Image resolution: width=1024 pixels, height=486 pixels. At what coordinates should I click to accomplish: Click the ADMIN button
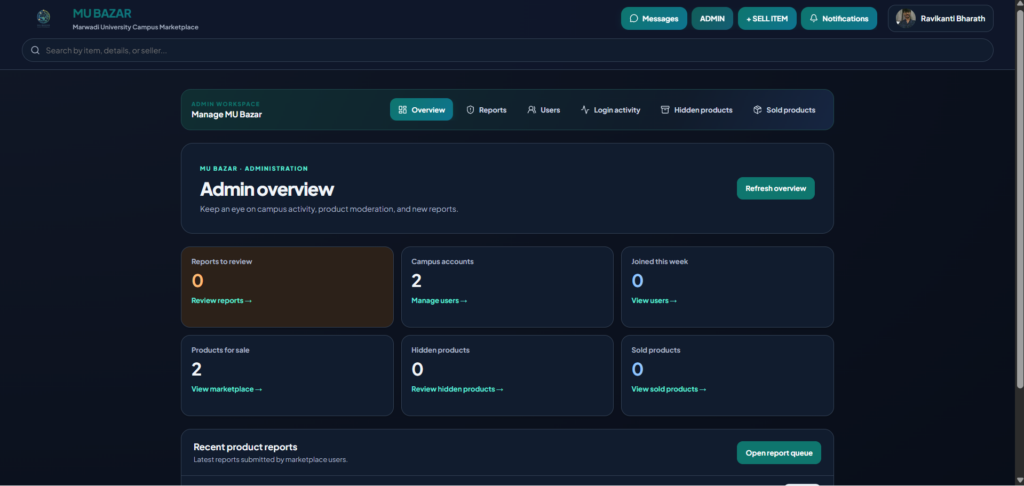[x=712, y=18]
